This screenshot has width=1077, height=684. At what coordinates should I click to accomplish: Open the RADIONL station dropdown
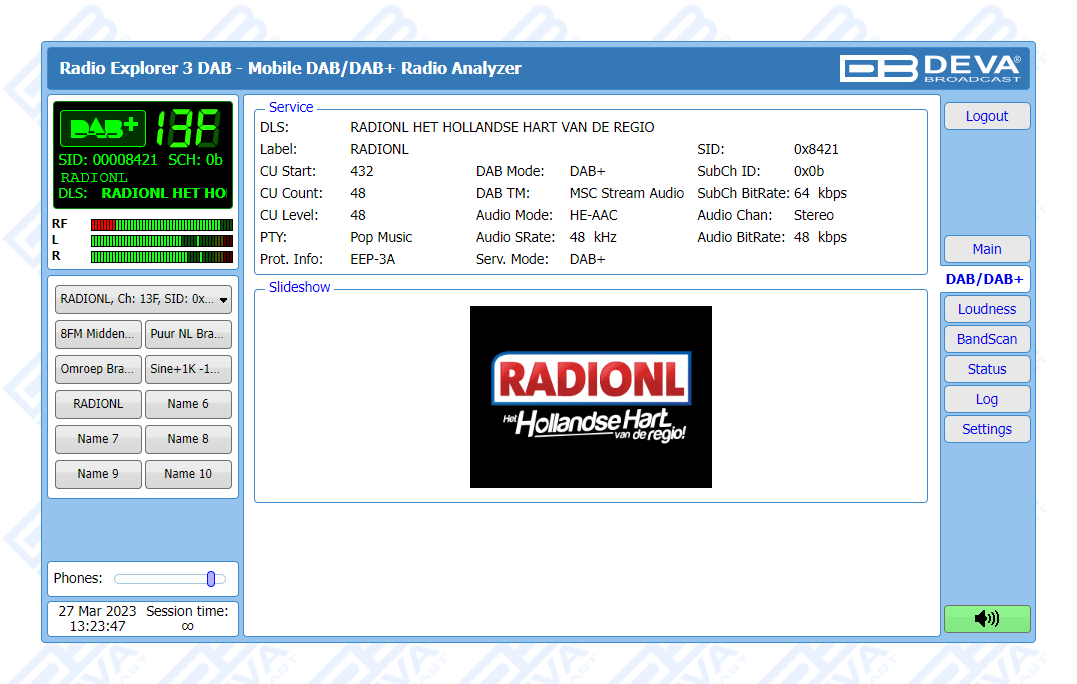pos(143,298)
